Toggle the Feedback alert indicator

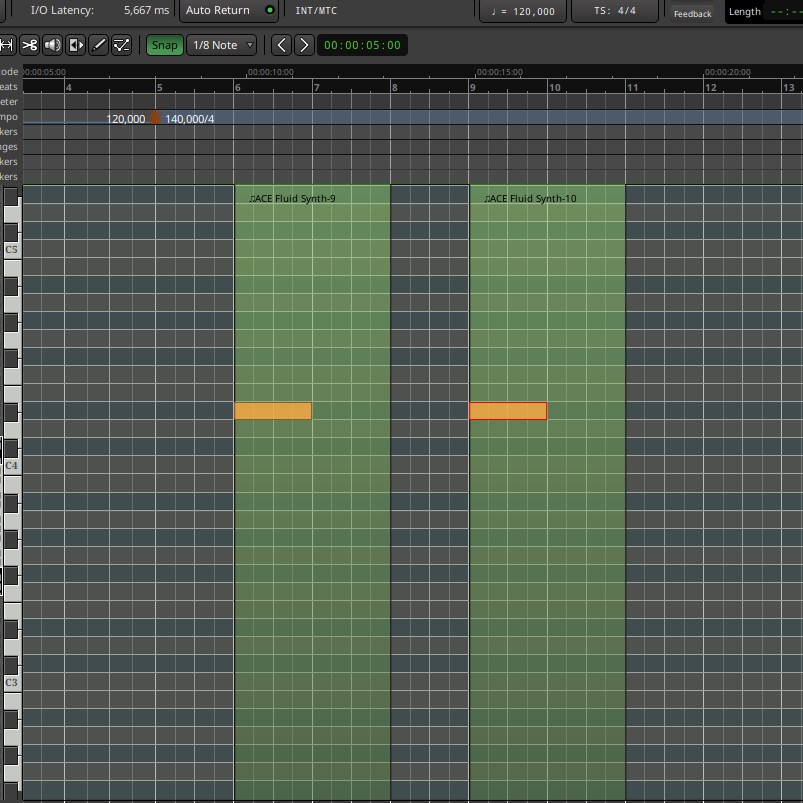pyautogui.click(x=692, y=13)
